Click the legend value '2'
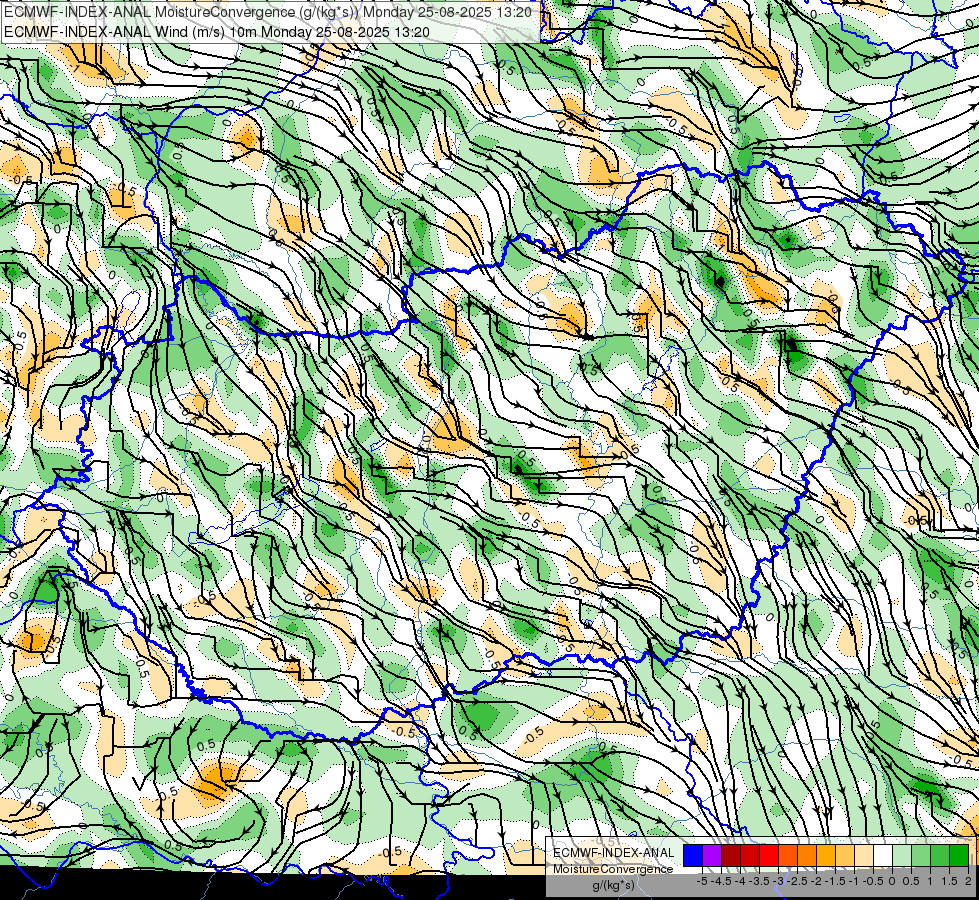Screen dimensions: 979x900 point(968,881)
